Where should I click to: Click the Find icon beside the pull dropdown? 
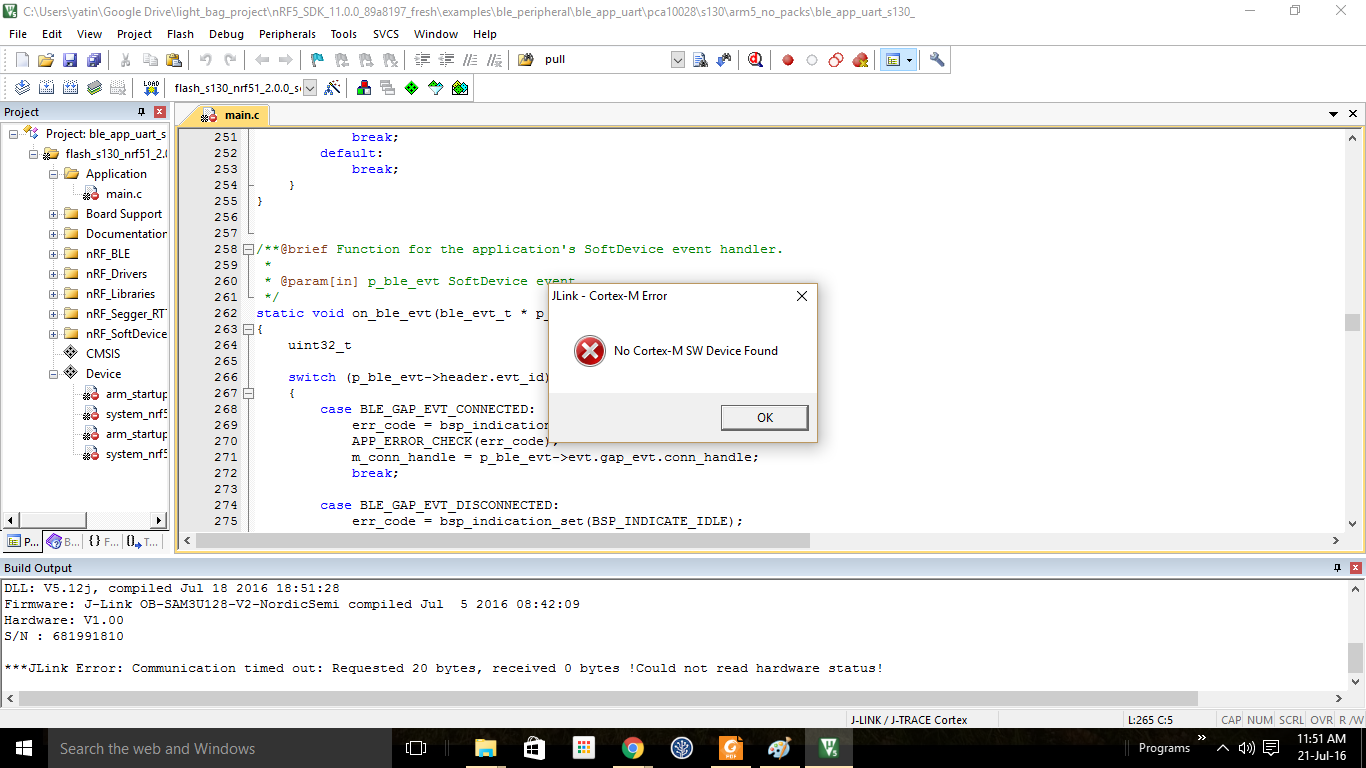pyautogui.click(x=700, y=60)
